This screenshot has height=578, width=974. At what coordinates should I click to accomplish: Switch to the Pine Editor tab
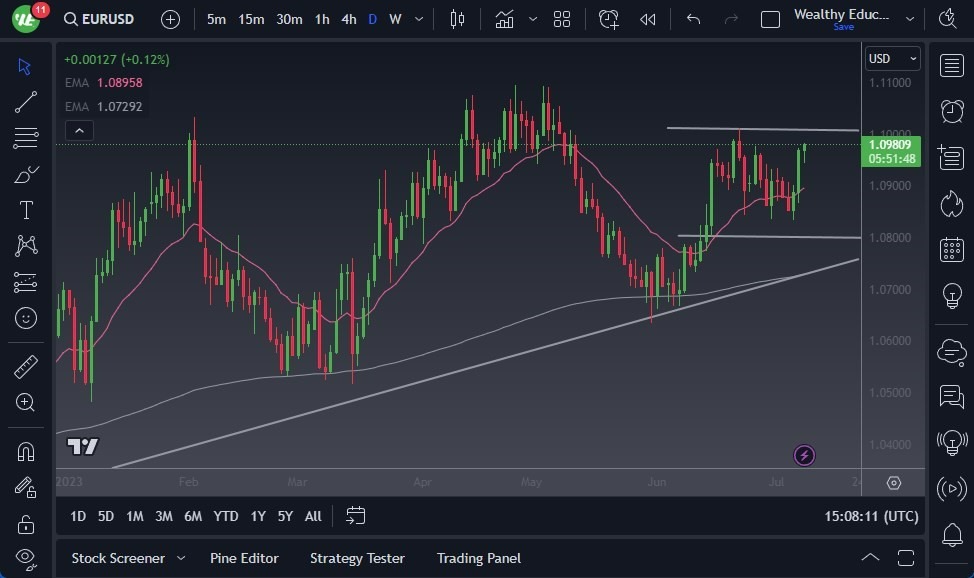point(244,558)
